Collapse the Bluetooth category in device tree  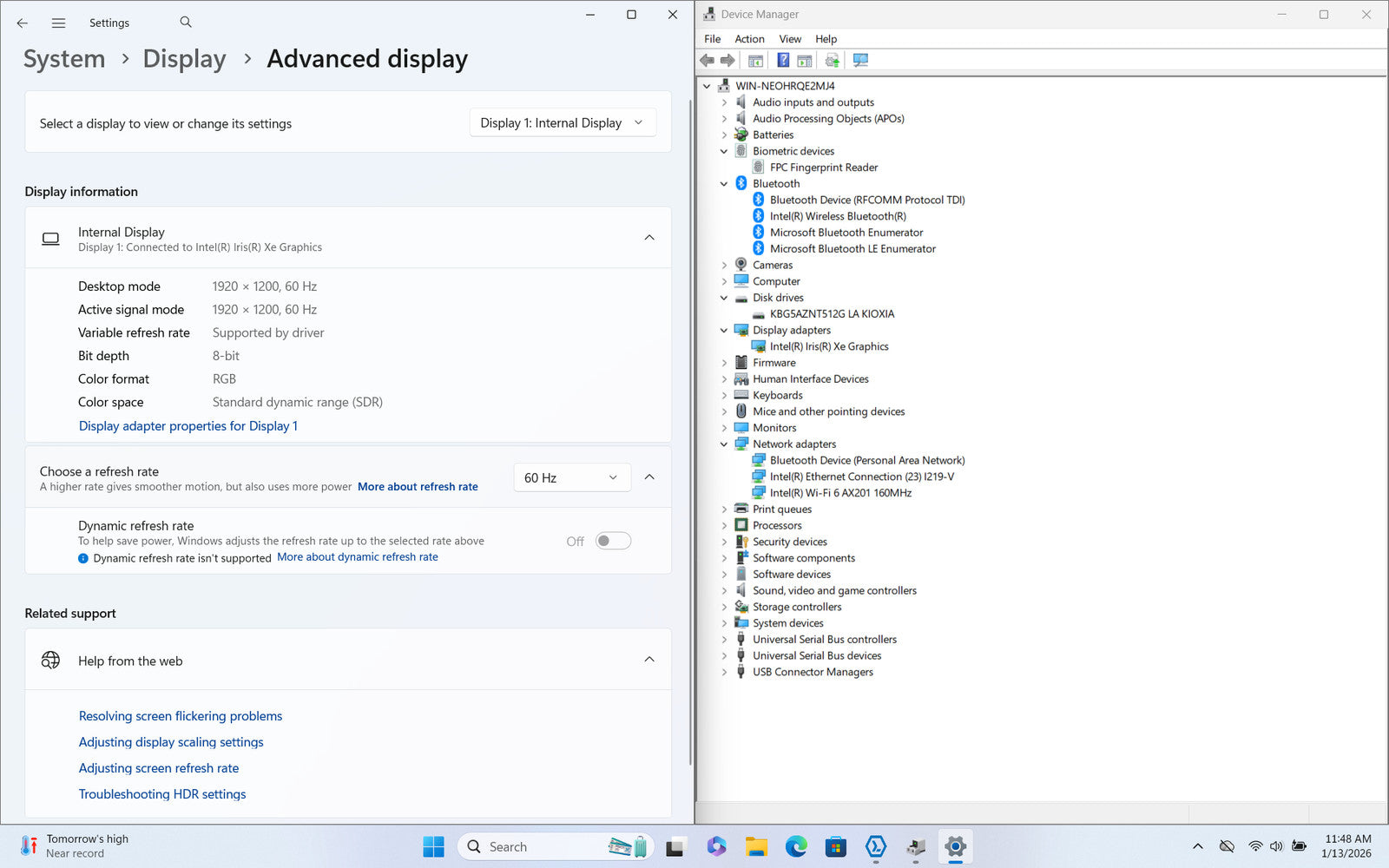click(x=724, y=184)
